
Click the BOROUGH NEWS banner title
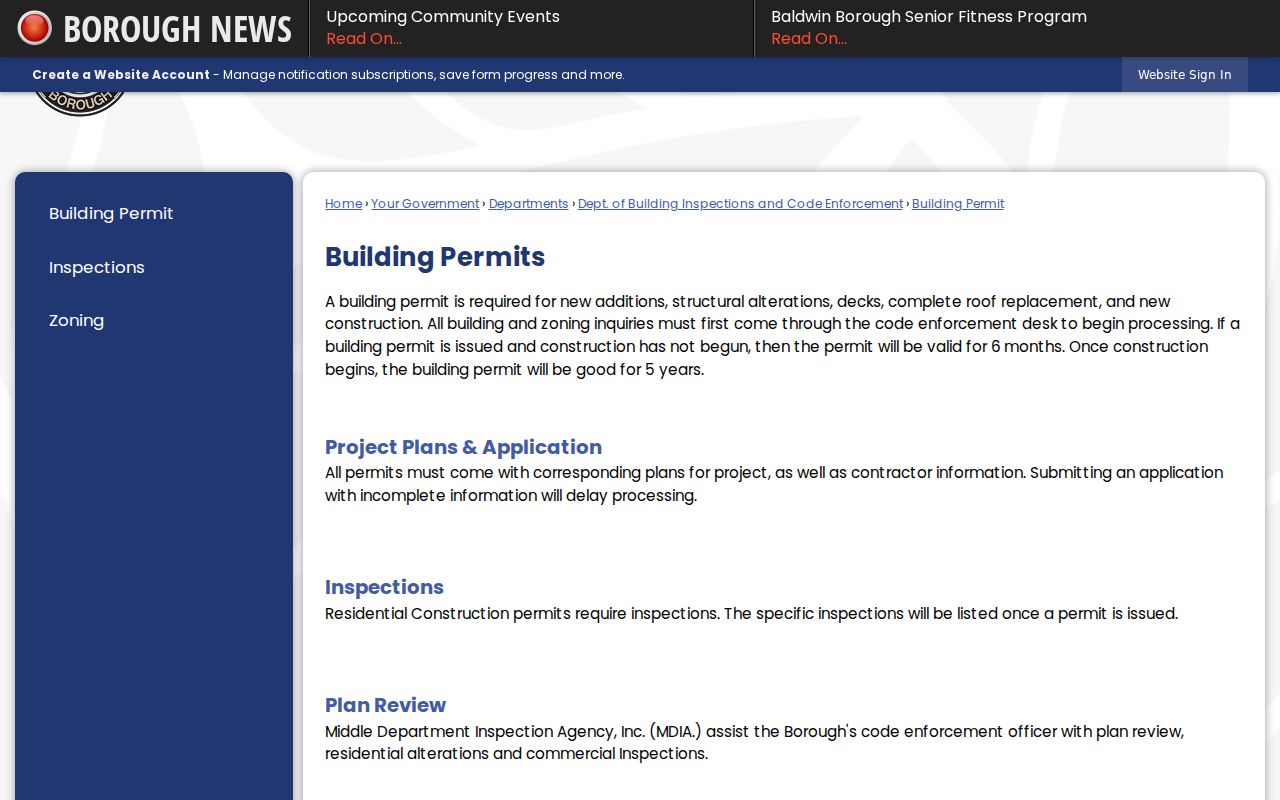tap(177, 29)
